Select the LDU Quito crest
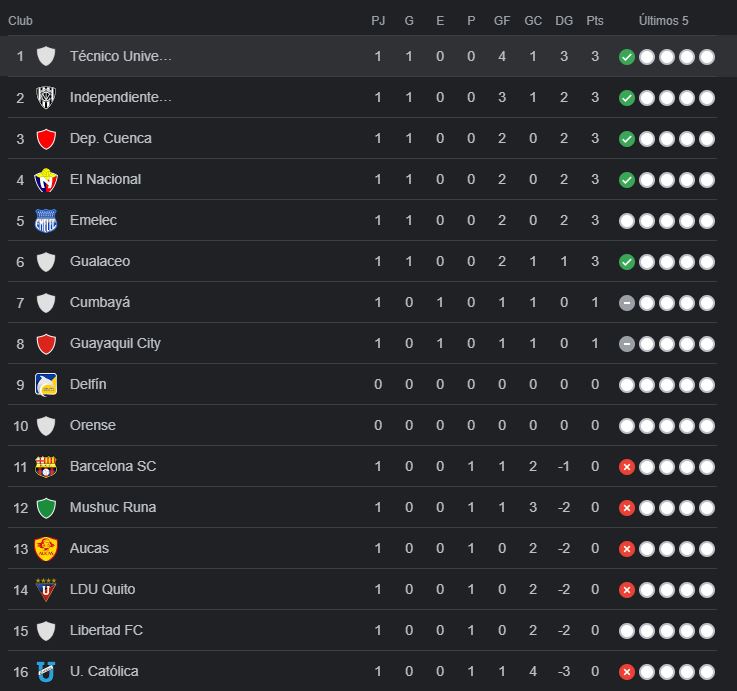 [x=46, y=589]
